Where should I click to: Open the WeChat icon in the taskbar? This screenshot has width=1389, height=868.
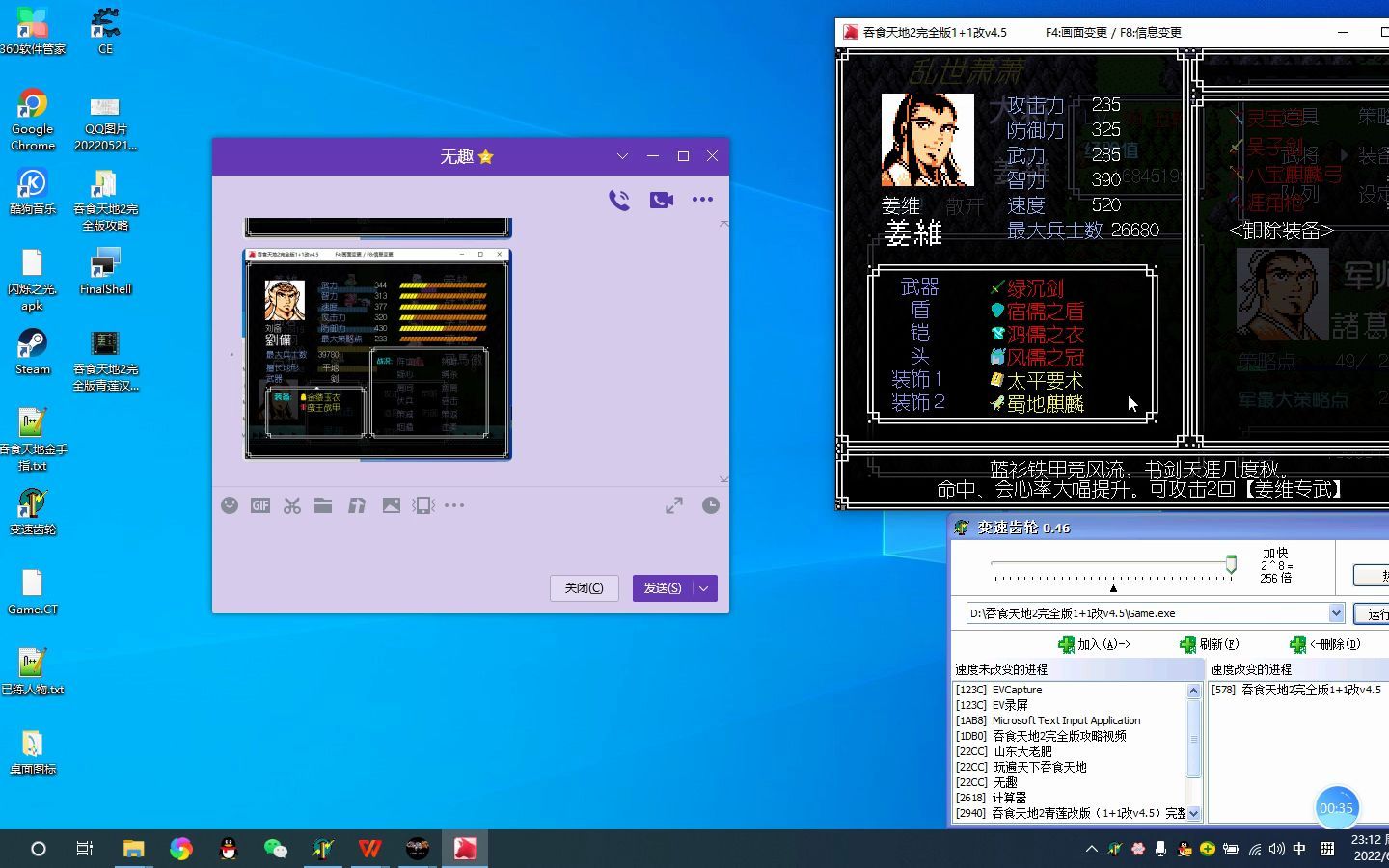275,849
